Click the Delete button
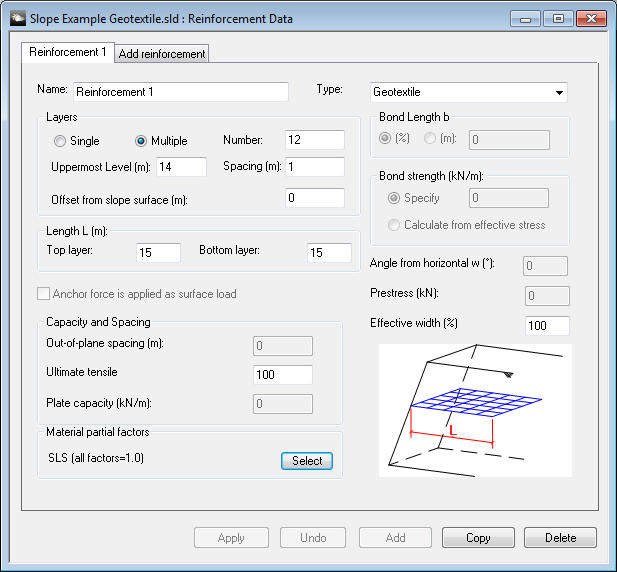This screenshot has width=617, height=572. click(x=560, y=538)
